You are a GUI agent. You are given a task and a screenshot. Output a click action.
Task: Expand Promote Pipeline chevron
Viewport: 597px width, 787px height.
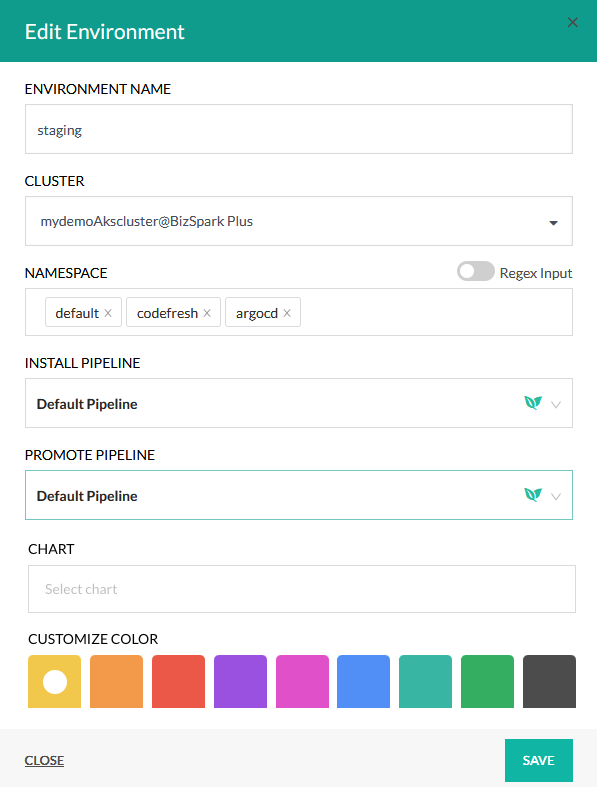pyautogui.click(x=556, y=496)
